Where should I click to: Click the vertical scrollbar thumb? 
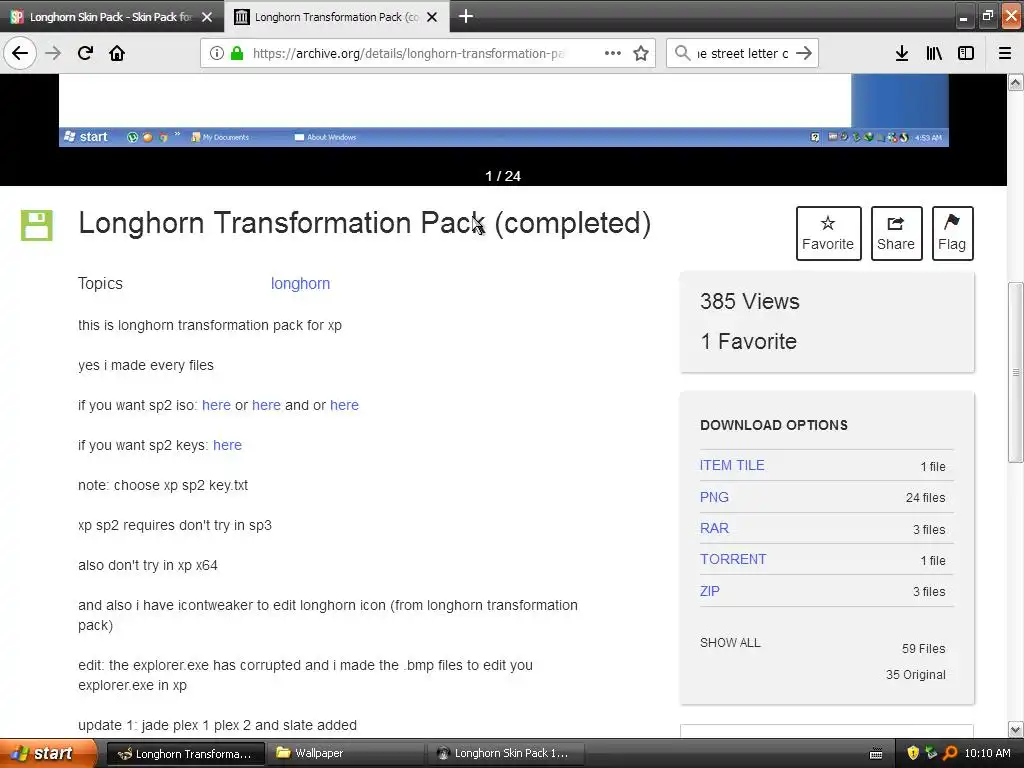point(1016,372)
